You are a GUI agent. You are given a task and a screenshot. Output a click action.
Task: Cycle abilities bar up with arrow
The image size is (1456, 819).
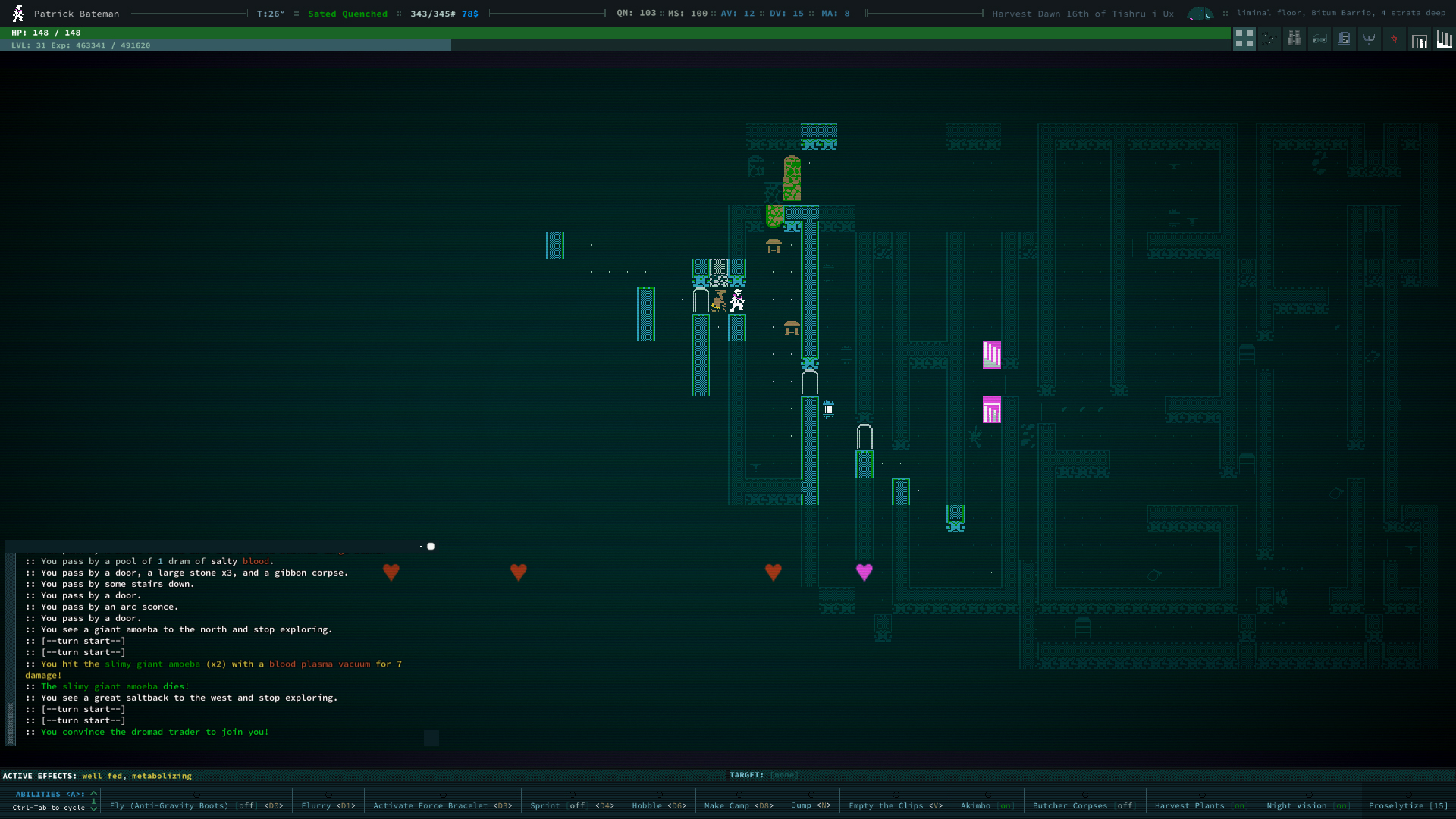tap(94, 793)
